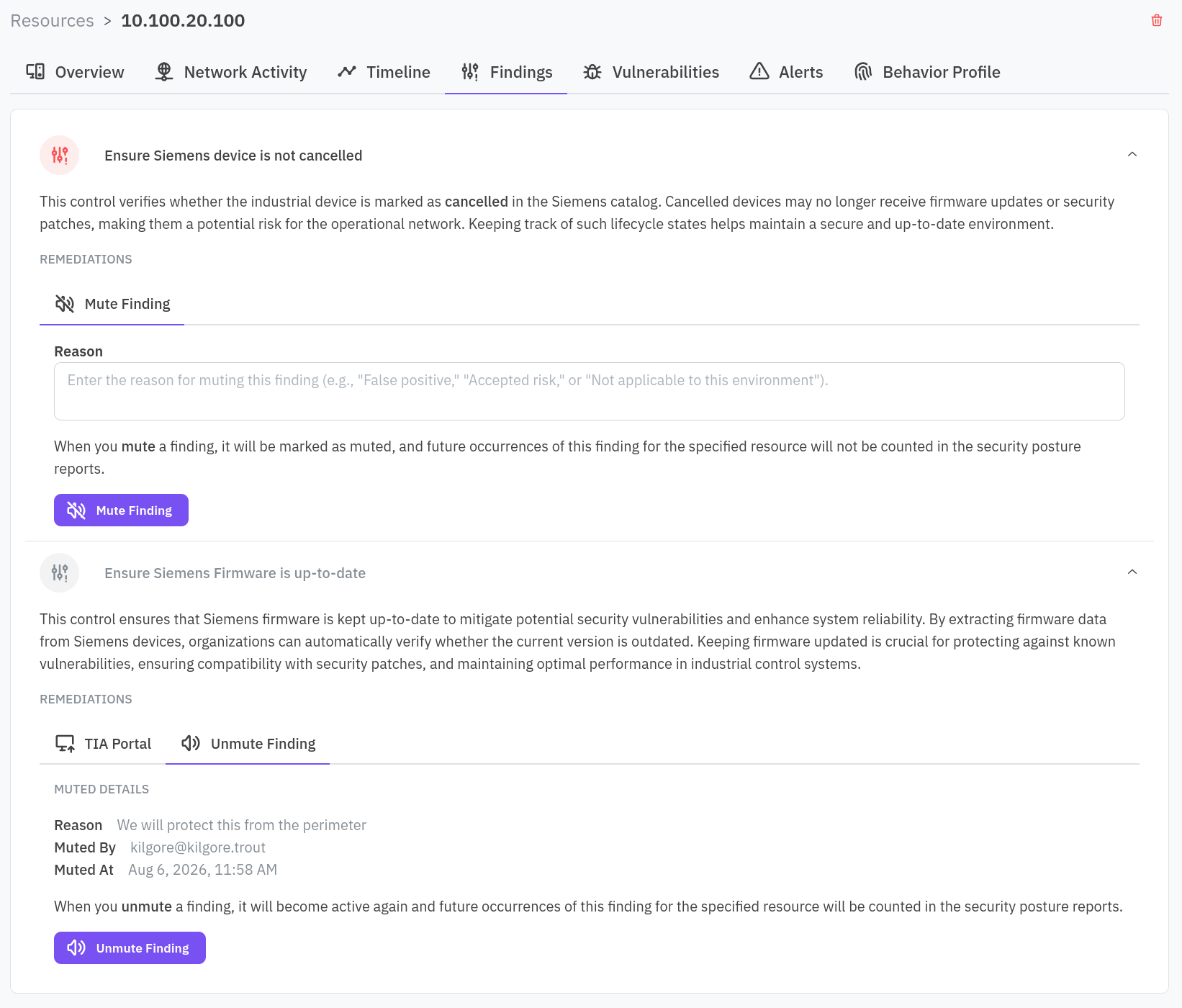Click the 'MUTED DETAILS' heading
Viewport: 1182px width, 1008px height.
pyautogui.click(x=101, y=789)
